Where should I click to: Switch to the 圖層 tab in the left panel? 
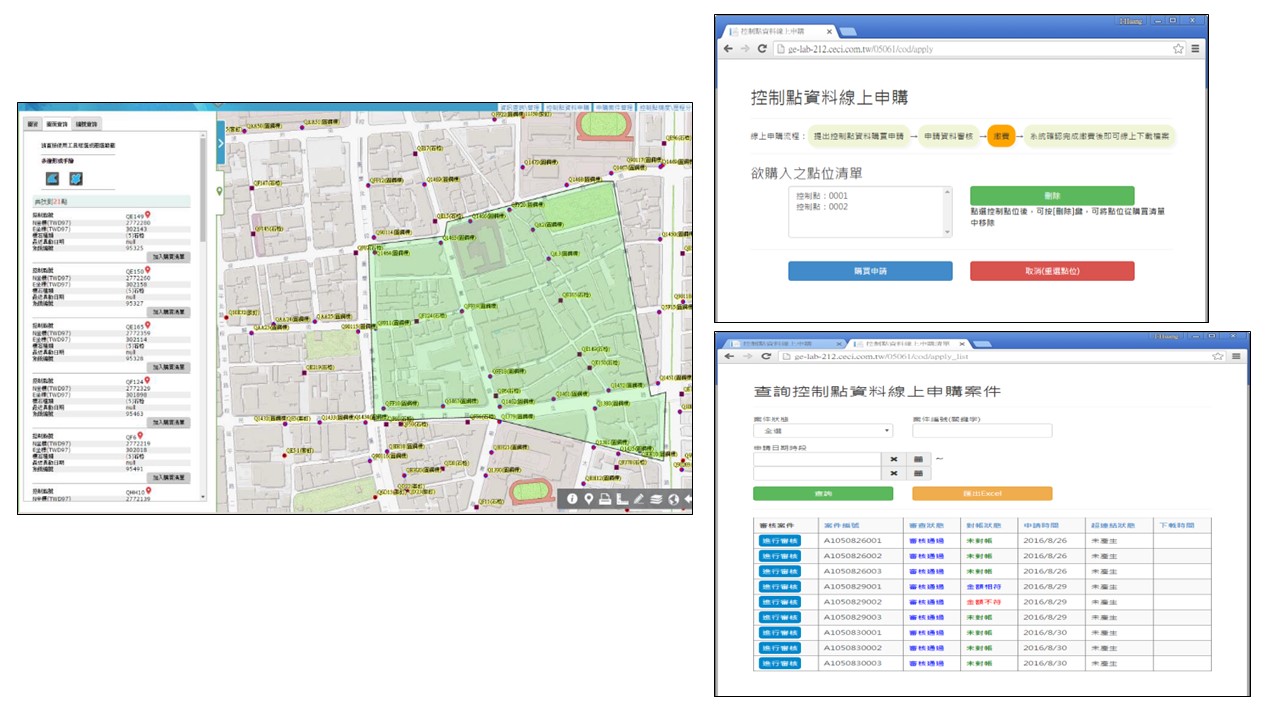coord(33,123)
